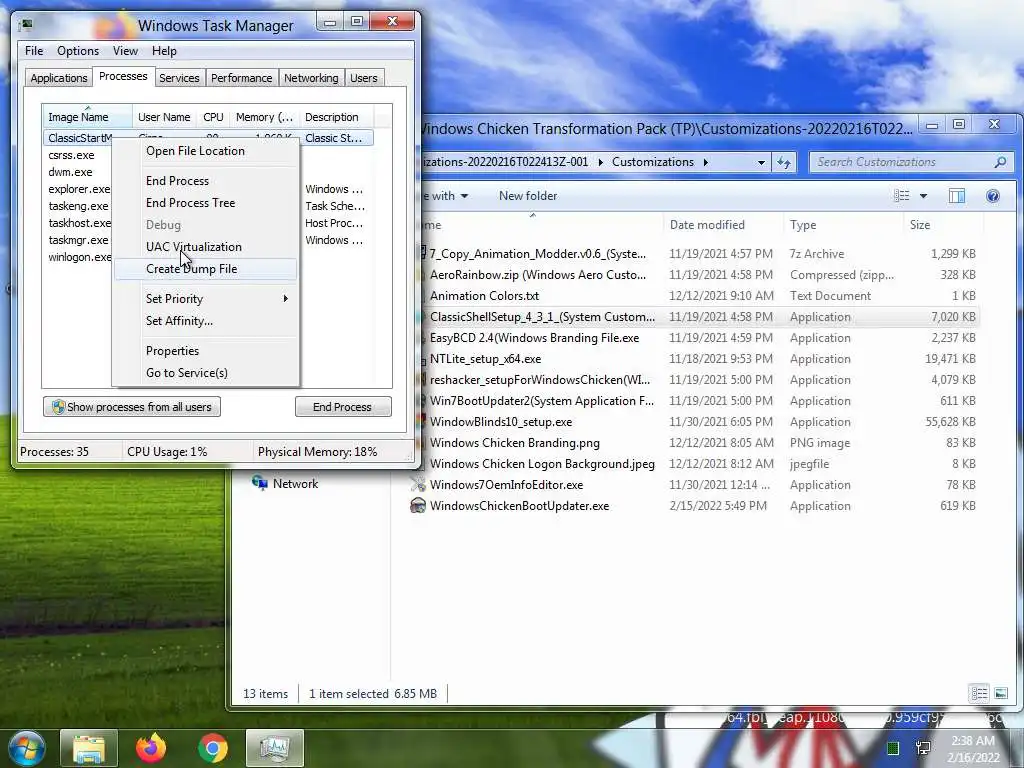Image resolution: width=1024 pixels, height=768 pixels.
Task: Open Task Manager Help menu
Action: (164, 51)
